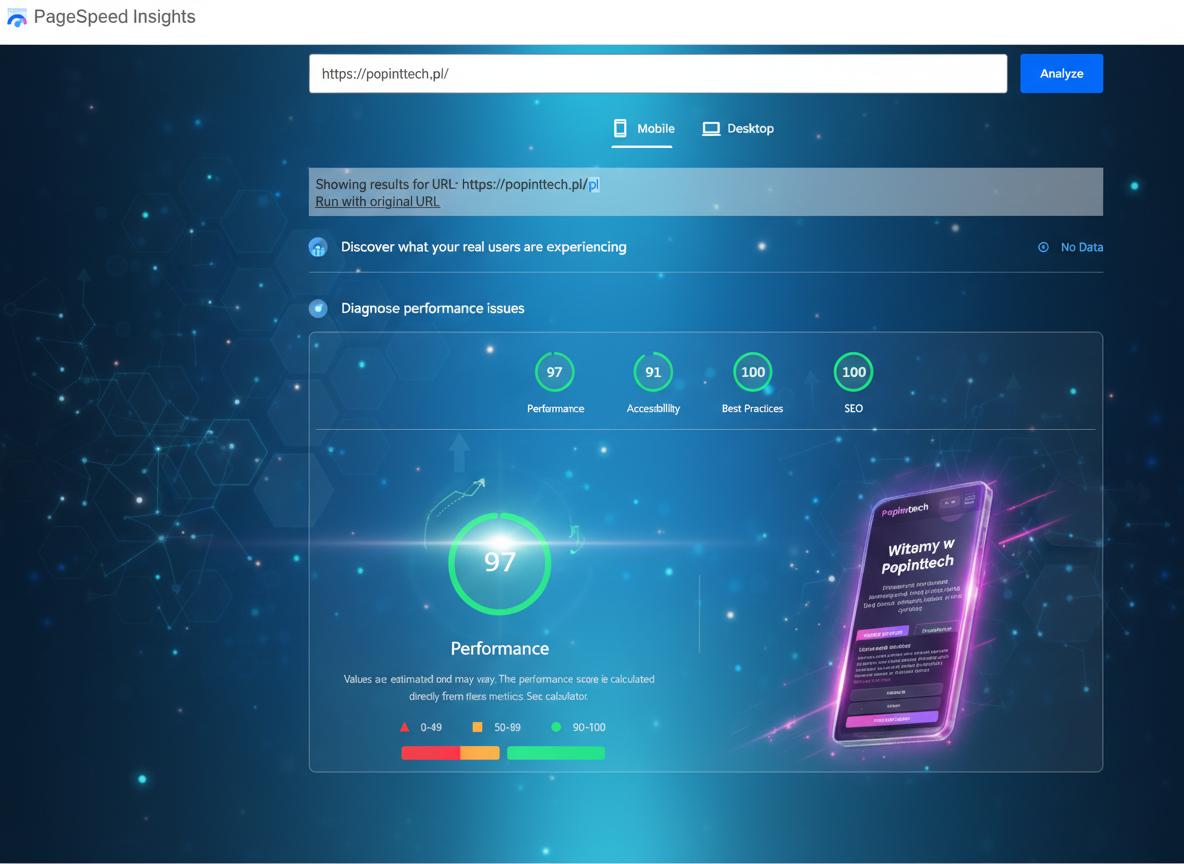Click the "Best Practices" label
Screen dimensions: 1184x864
(752, 409)
